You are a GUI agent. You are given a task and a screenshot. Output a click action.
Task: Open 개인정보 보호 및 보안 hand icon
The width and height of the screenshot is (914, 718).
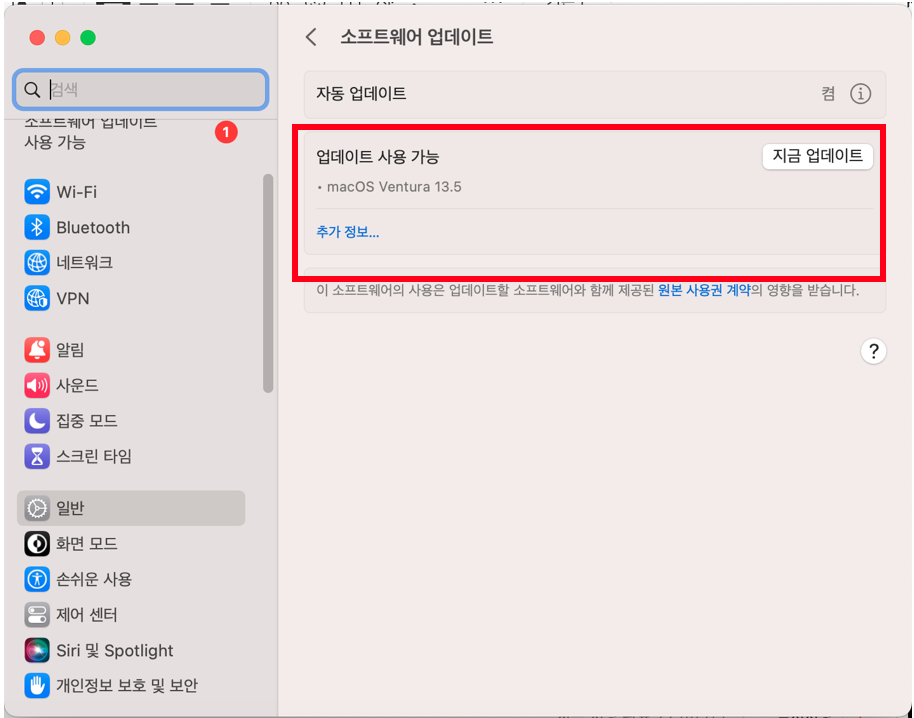(37, 686)
